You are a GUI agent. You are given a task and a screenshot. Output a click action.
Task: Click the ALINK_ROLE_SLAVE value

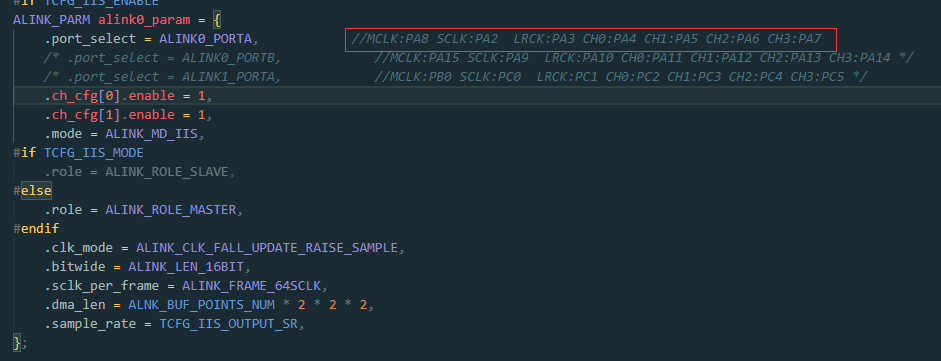[x=167, y=172]
